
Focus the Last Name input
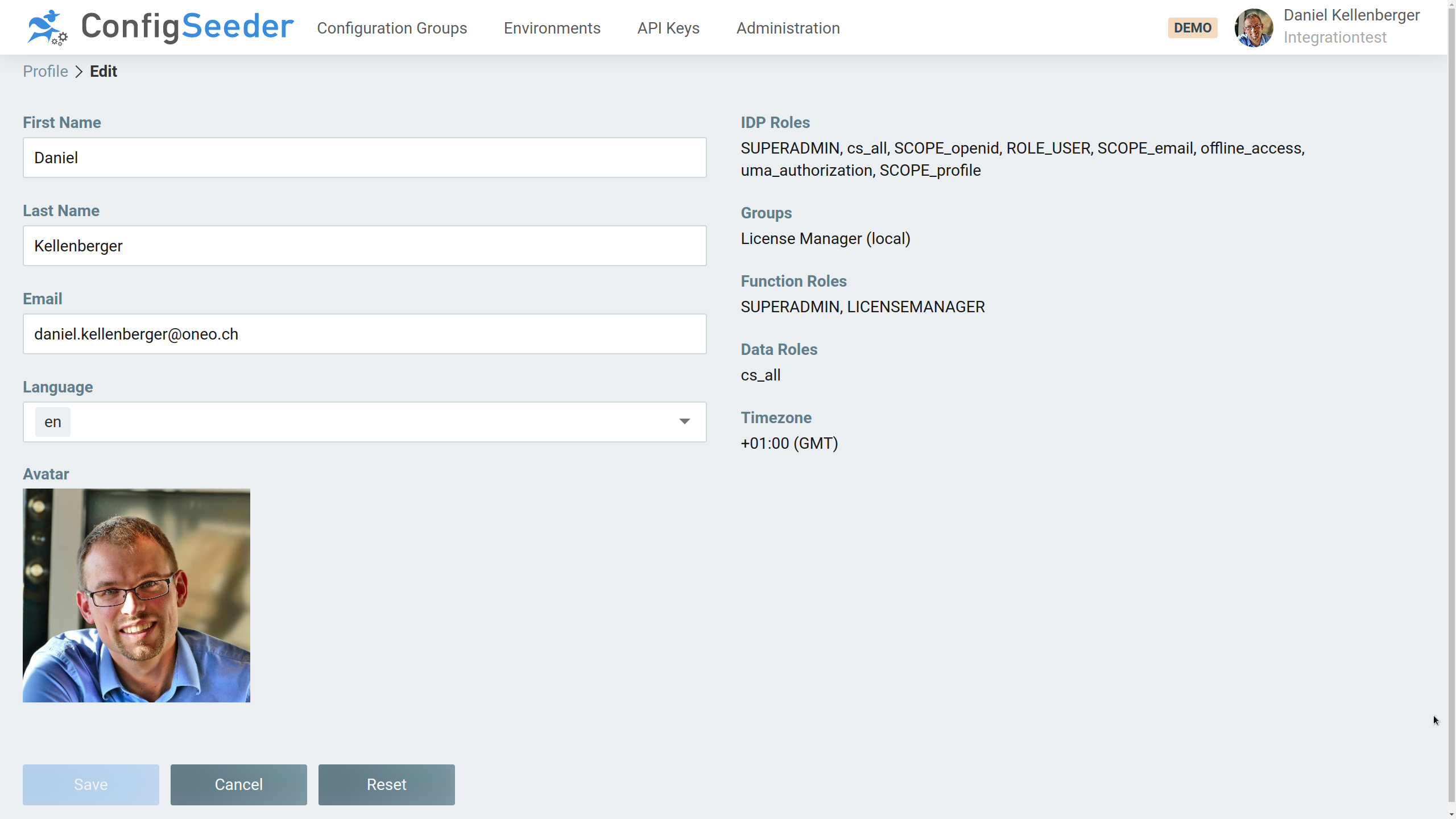click(x=364, y=246)
